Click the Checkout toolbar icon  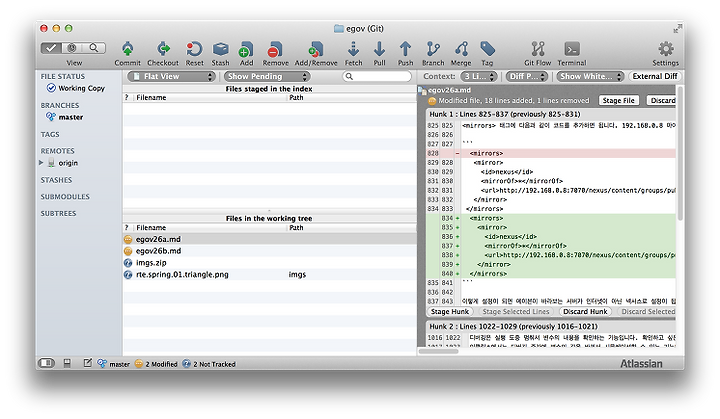coord(163,49)
